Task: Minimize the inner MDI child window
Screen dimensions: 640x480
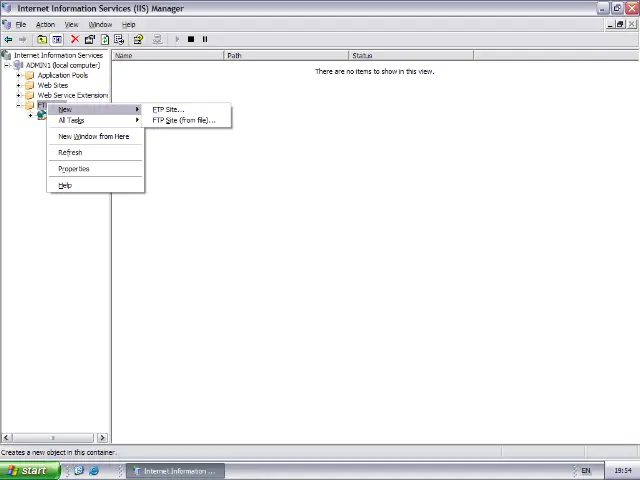Action: tap(610, 24)
